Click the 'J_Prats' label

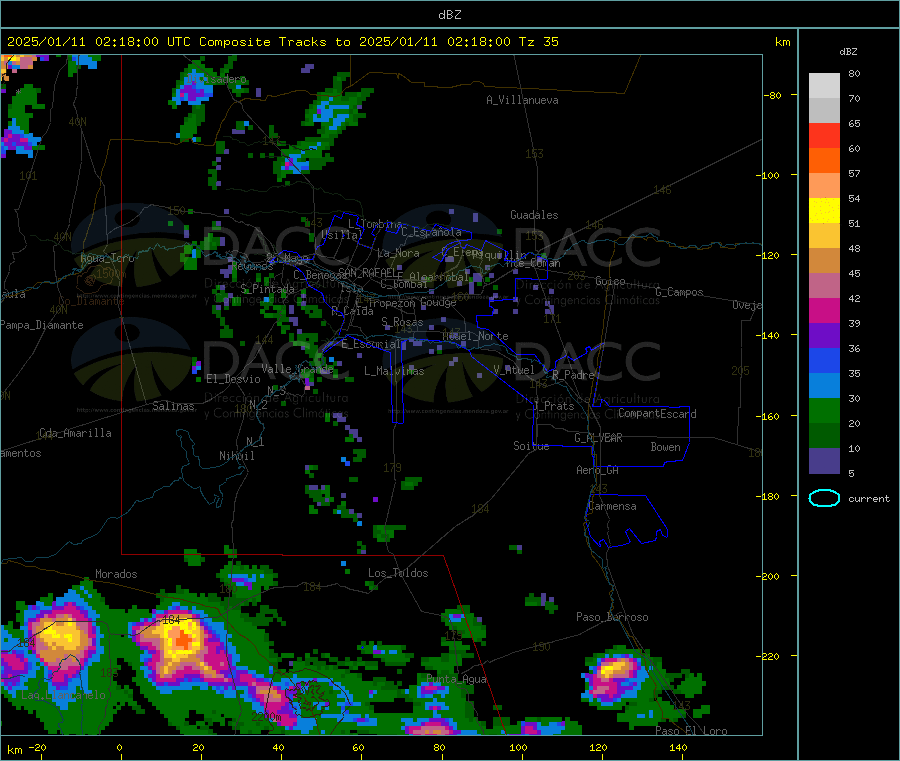(553, 405)
